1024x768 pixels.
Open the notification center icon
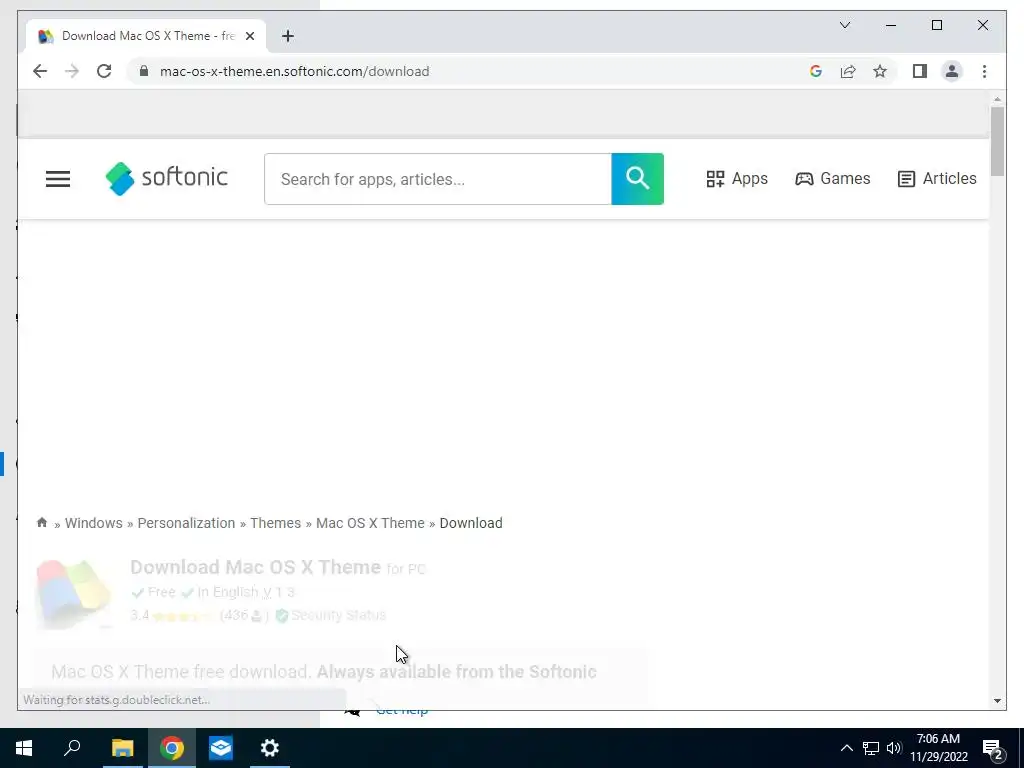pyautogui.click(x=993, y=748)
